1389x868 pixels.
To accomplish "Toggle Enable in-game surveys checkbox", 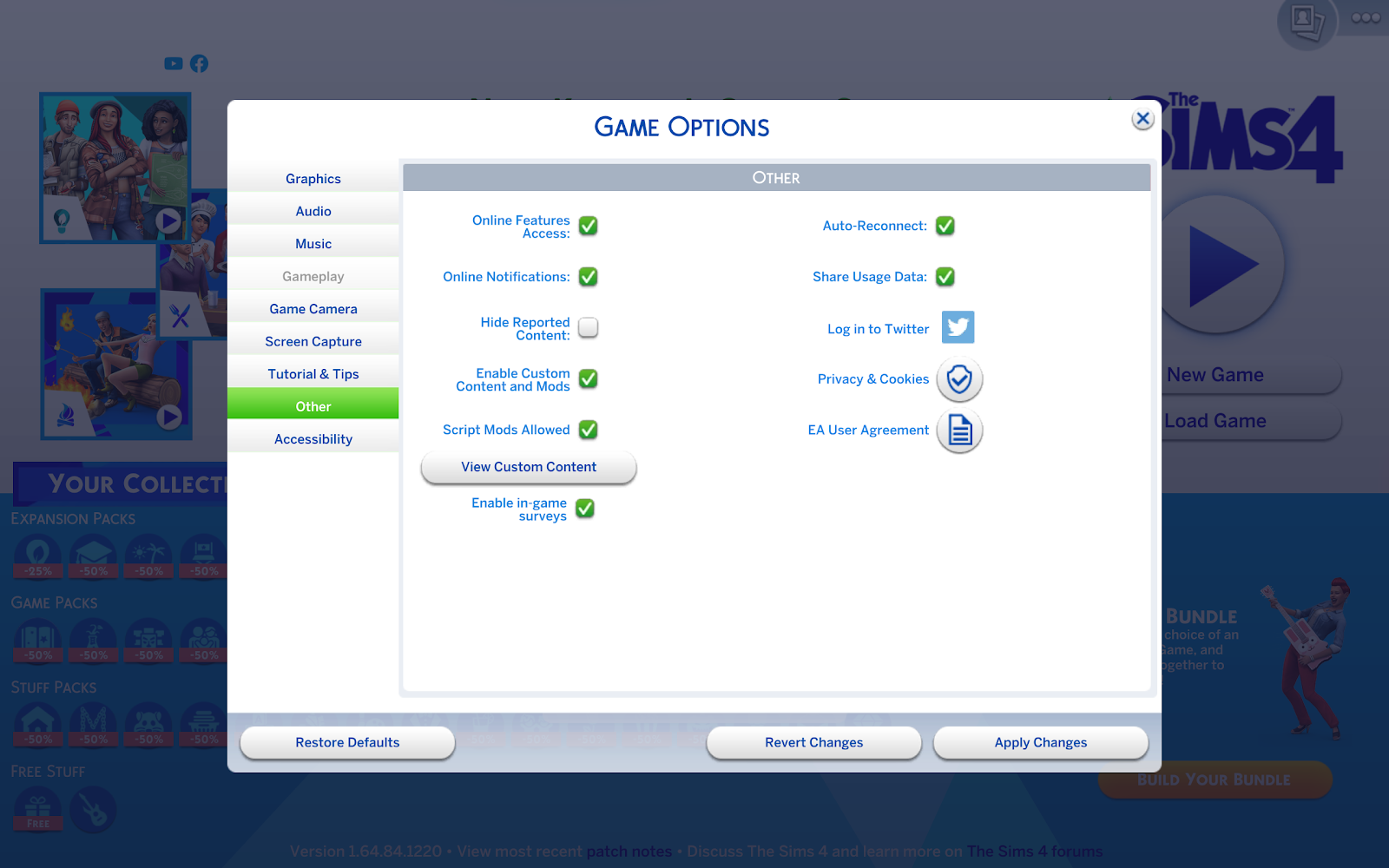I will [585, 509].
